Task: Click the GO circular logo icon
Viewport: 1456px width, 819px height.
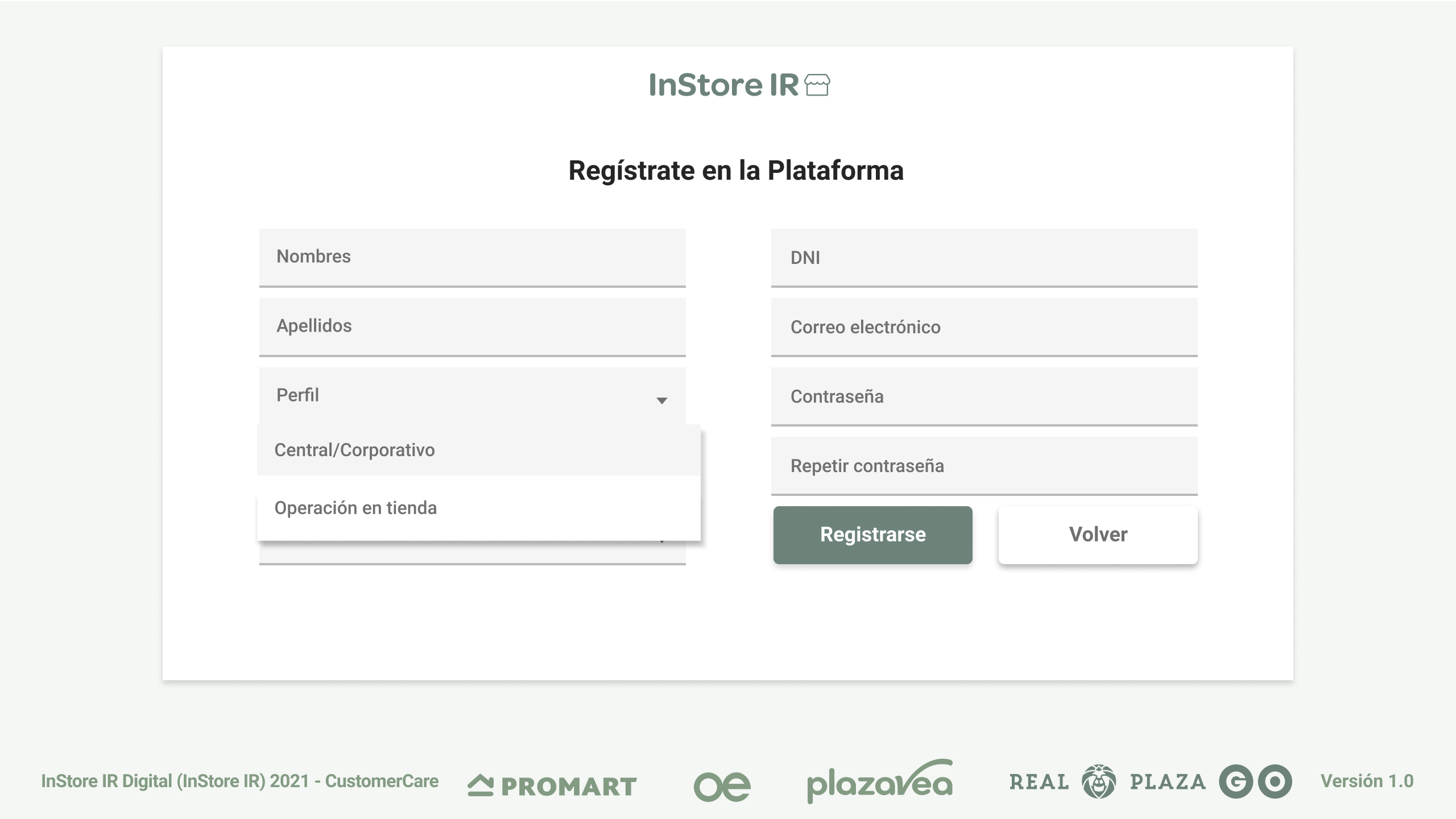Action: click(x=1254, y=782)
